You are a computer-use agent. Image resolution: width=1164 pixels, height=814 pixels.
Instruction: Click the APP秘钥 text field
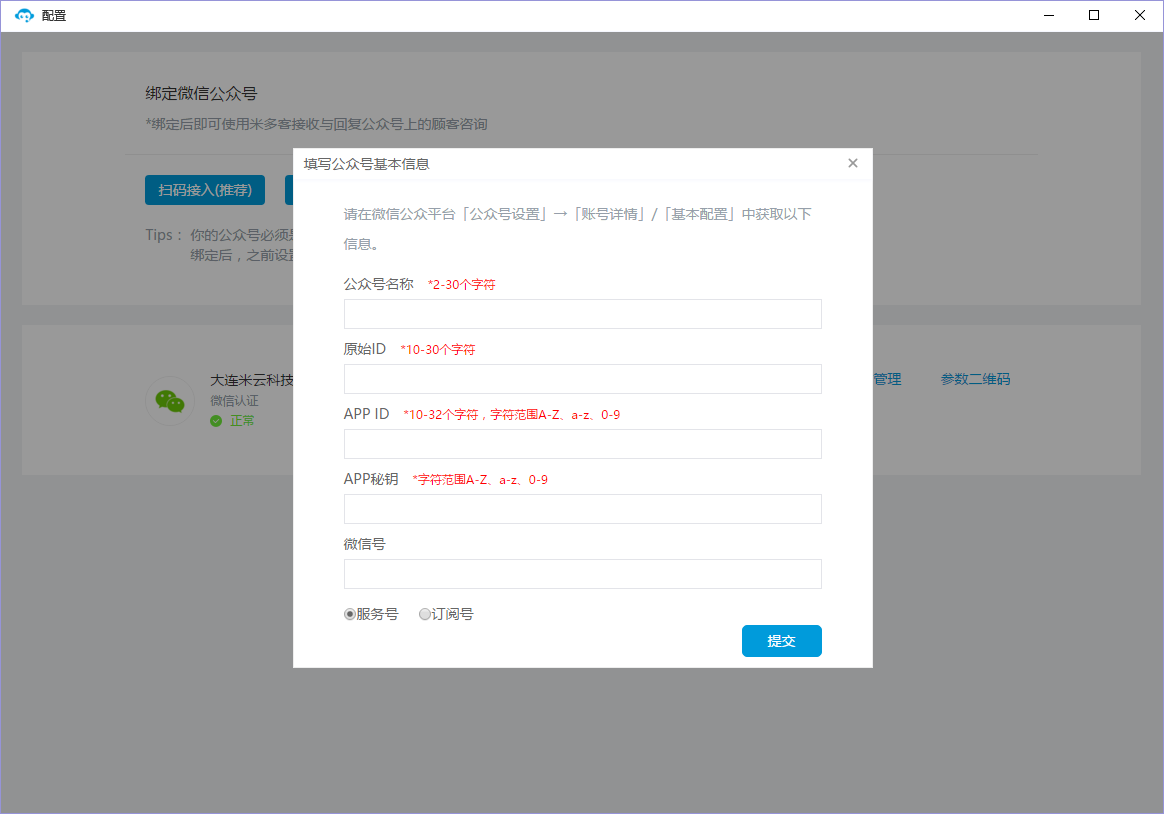pos(582,509)
